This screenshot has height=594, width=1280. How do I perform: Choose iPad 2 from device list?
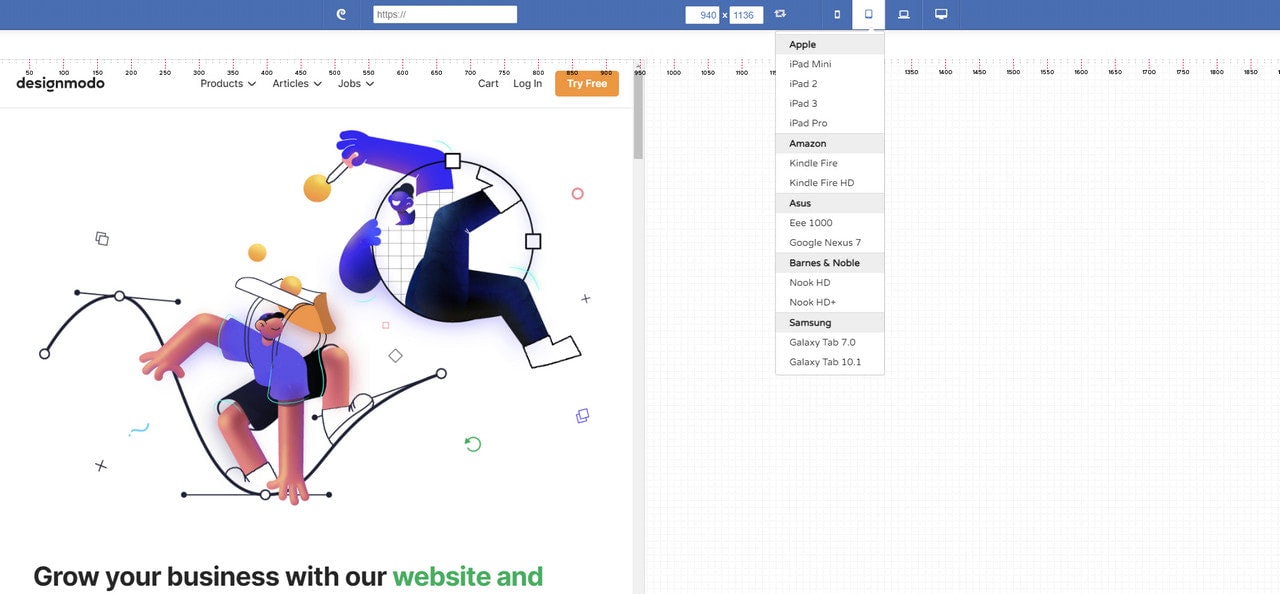tap(830, 84)
